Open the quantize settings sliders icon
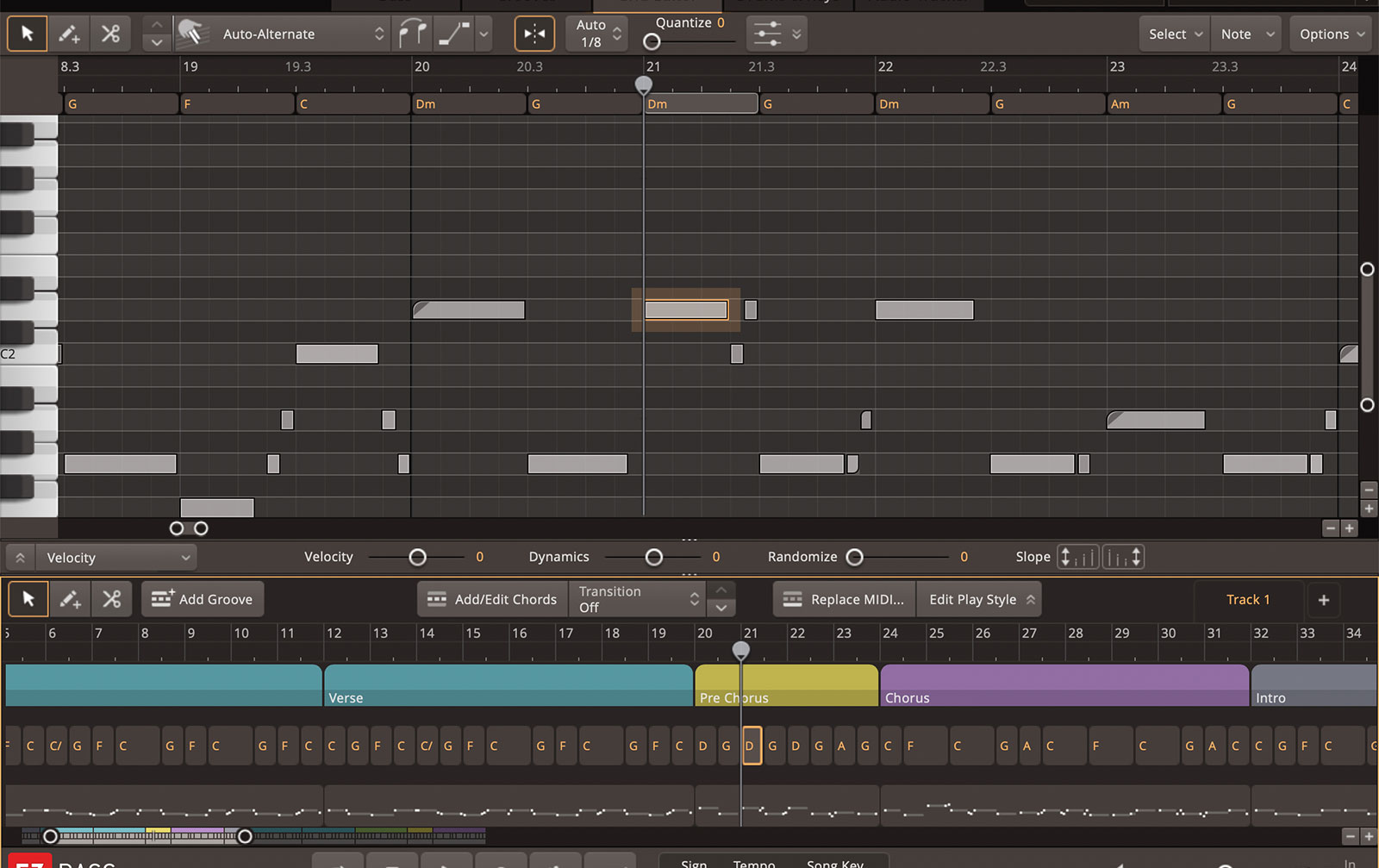Viewport: 1379px width, 868px height. click(x=767, y=34)
